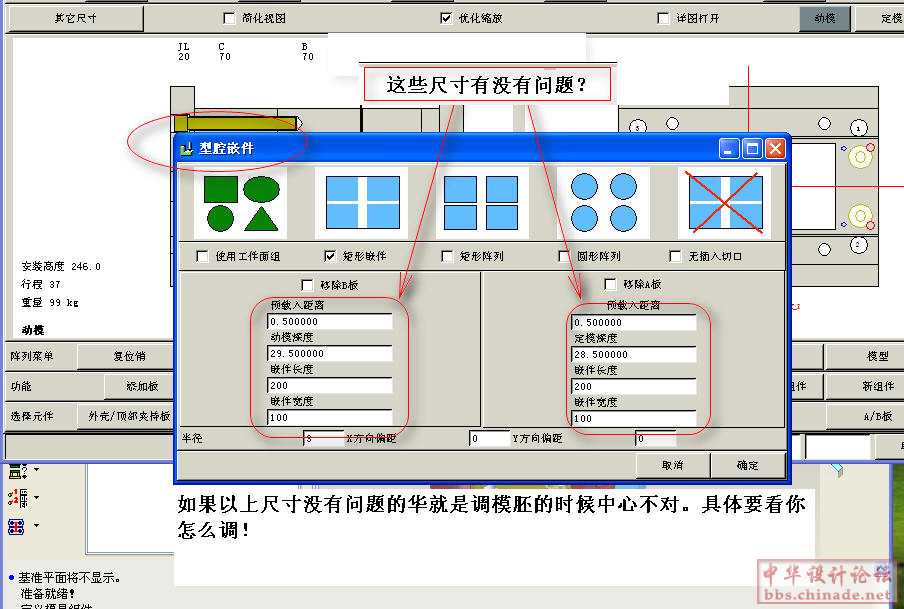904x609 pixels.
Task: Click the 准备就绪! status message
Action: coord(47,593)
